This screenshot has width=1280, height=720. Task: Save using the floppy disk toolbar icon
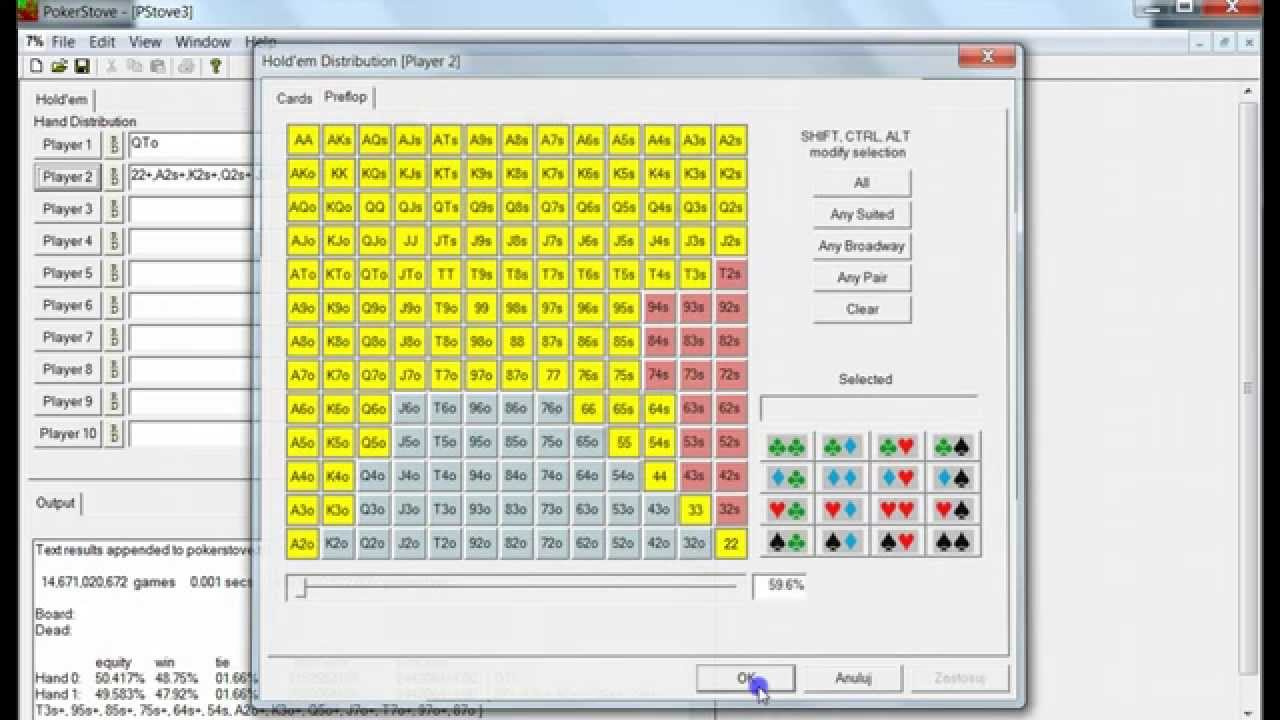tap(82, 67)
